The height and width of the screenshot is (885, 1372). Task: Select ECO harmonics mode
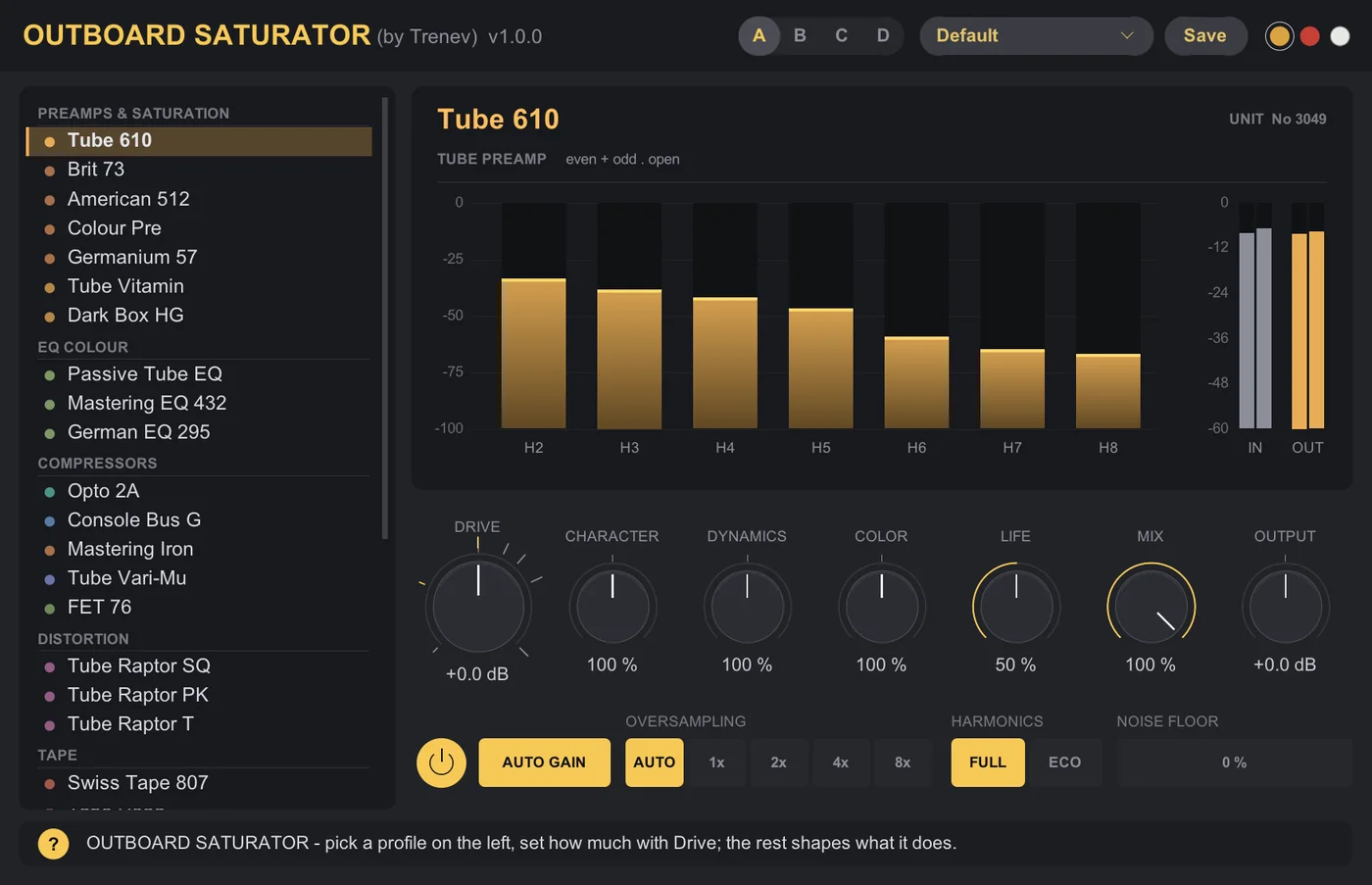coord(1064,762)
